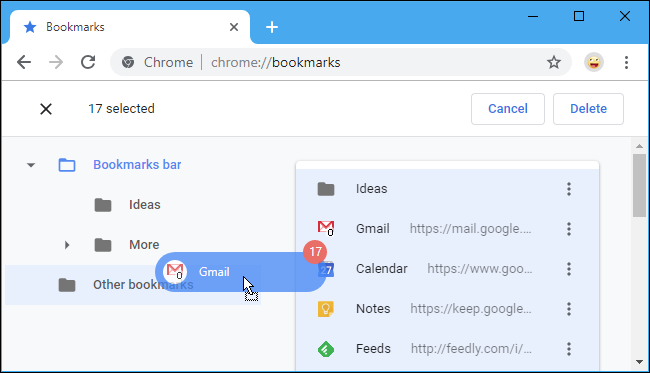
Task: Bookmark this page with the star icon
Action: pyautogui.click(x=553, y=63)
